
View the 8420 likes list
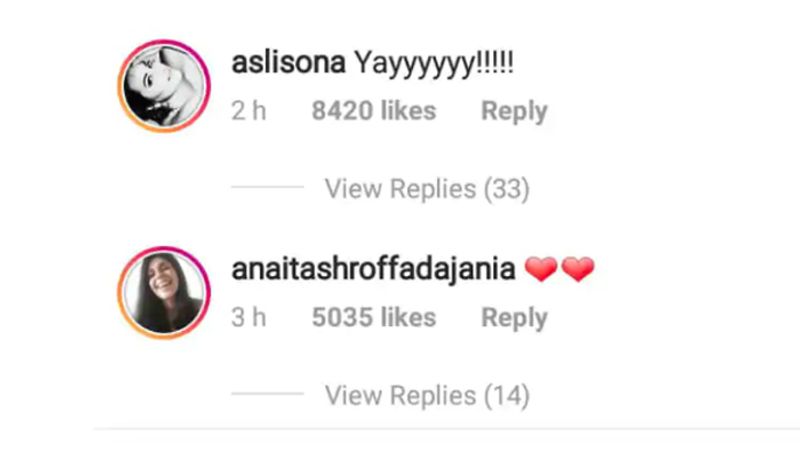374,111
